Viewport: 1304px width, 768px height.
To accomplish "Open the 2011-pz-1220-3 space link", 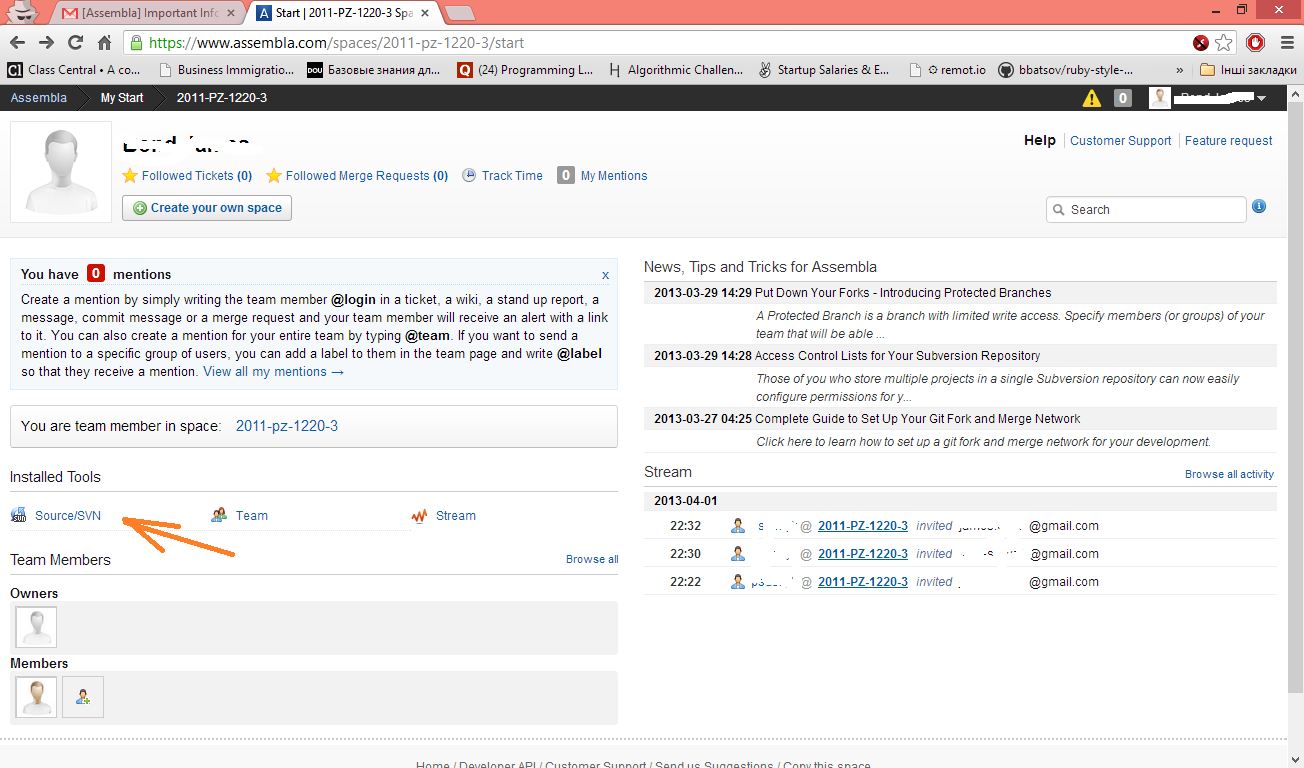I will coord(287,426).
